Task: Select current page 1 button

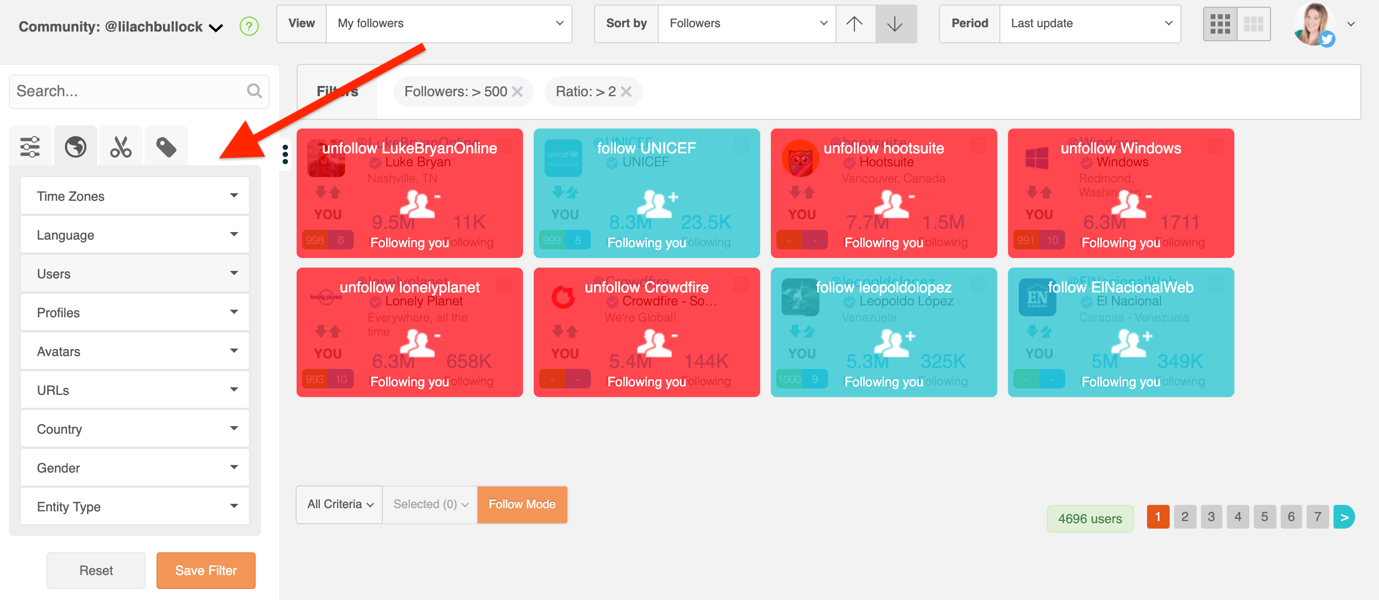Action: click(1158, 517)
